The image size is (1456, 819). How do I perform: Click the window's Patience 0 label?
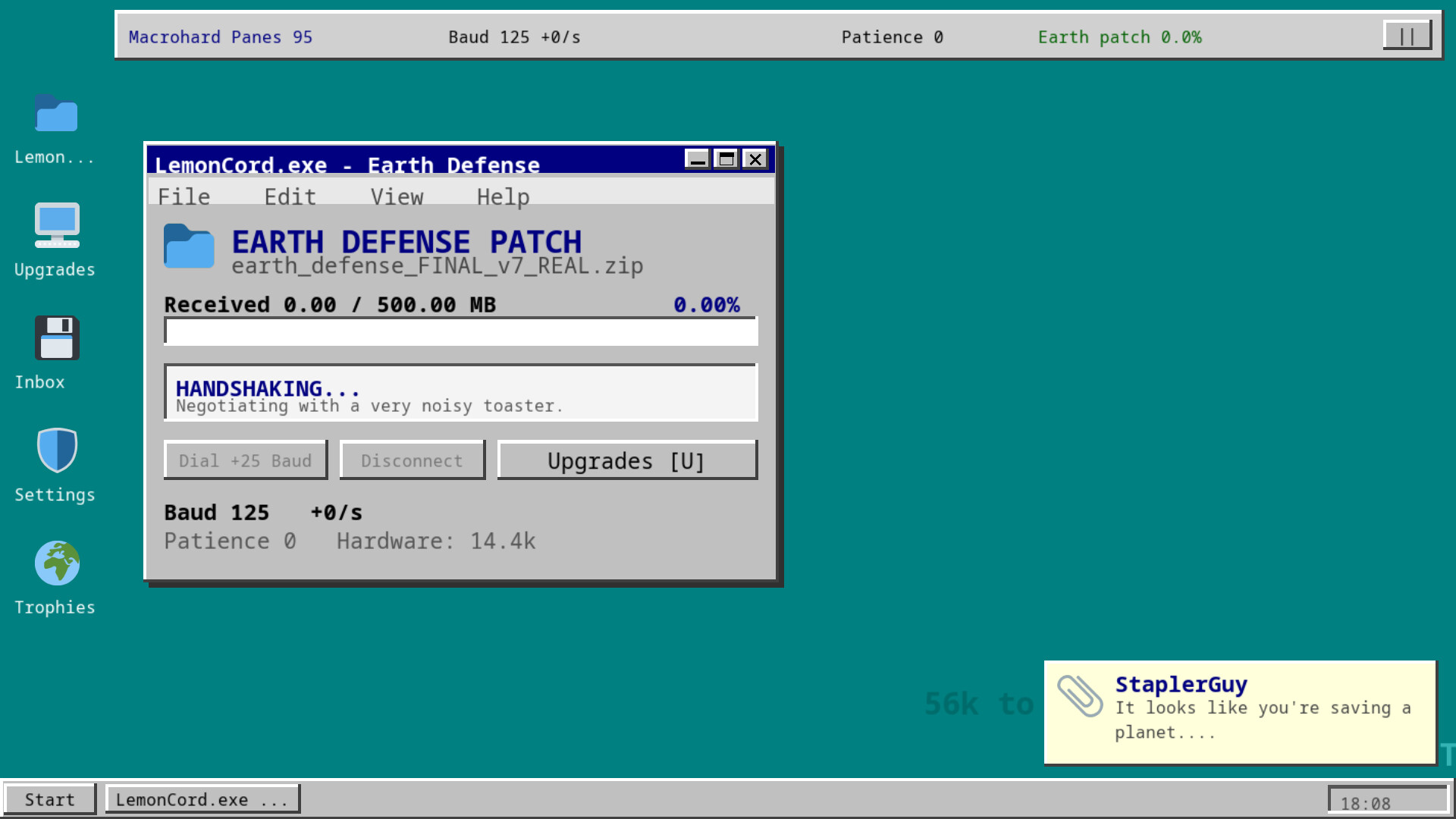click(x=230, y=541)
